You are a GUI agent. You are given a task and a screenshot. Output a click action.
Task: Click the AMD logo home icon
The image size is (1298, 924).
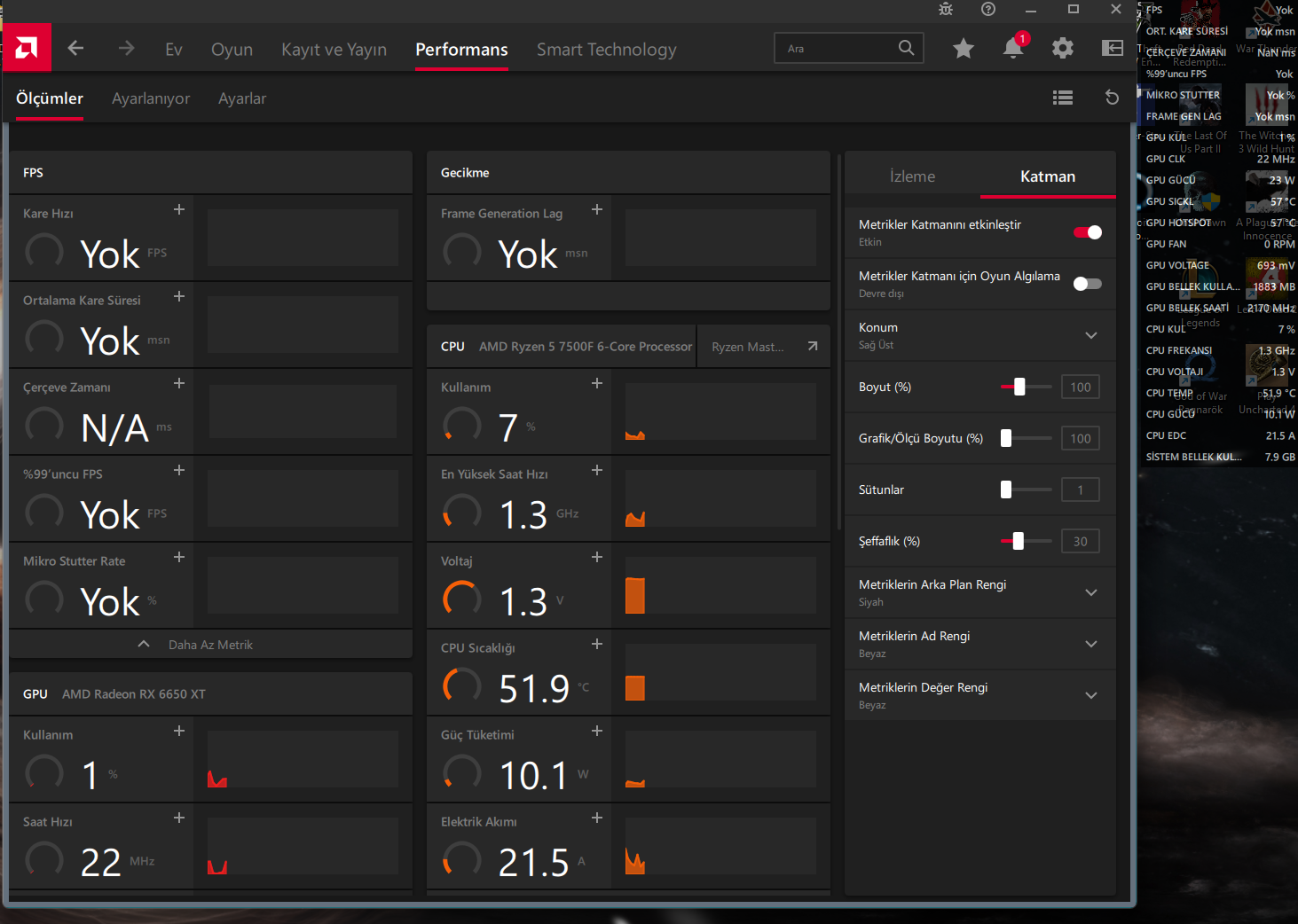pos(27,48)
